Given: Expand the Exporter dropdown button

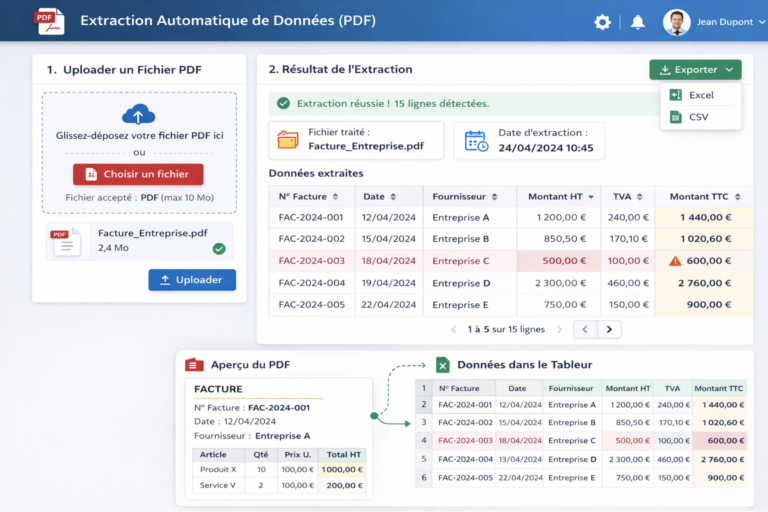Looking at the screenshot, I should (694, 70).
